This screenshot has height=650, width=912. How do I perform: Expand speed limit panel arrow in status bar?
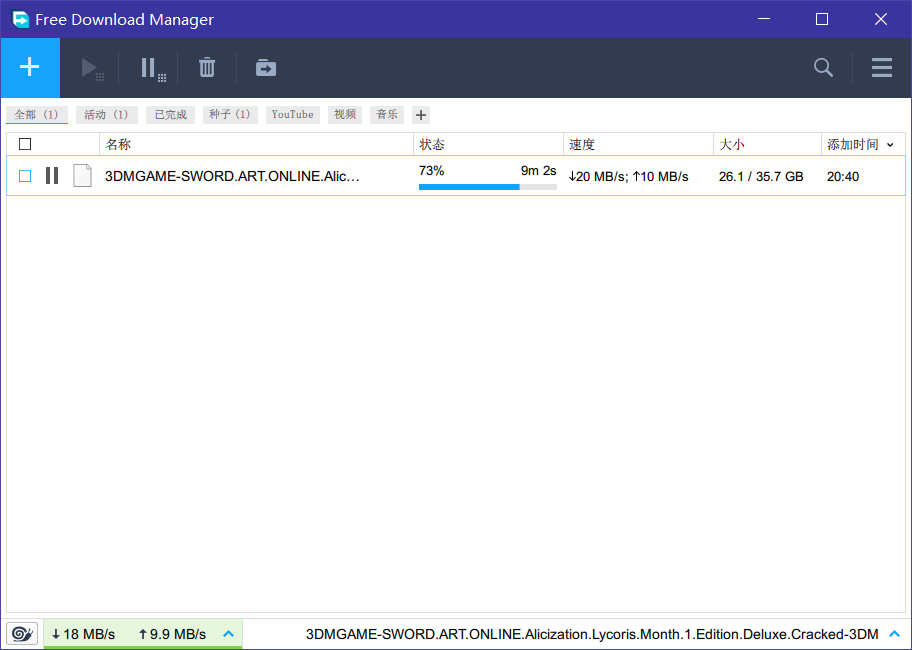click(229, 634)
